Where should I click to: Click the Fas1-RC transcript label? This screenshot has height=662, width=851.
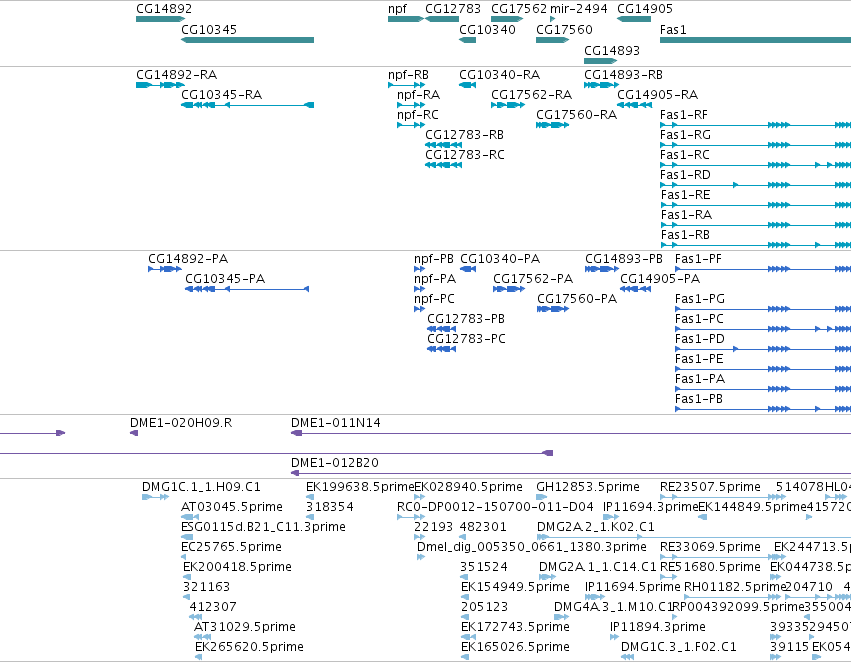tap(684, 155)
